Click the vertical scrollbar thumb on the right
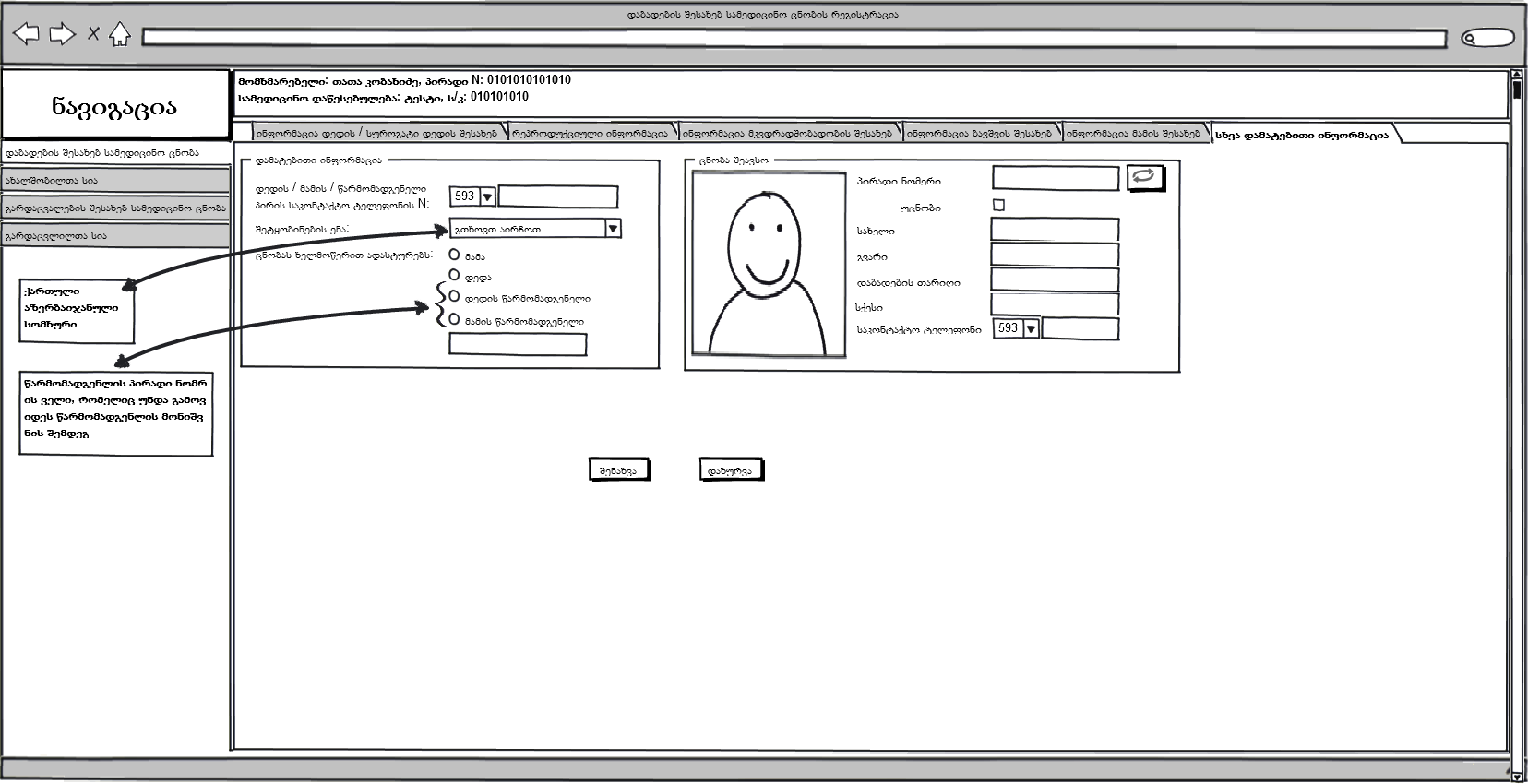The width and height of the screenshot is (1528, 784). point(1517,90)
